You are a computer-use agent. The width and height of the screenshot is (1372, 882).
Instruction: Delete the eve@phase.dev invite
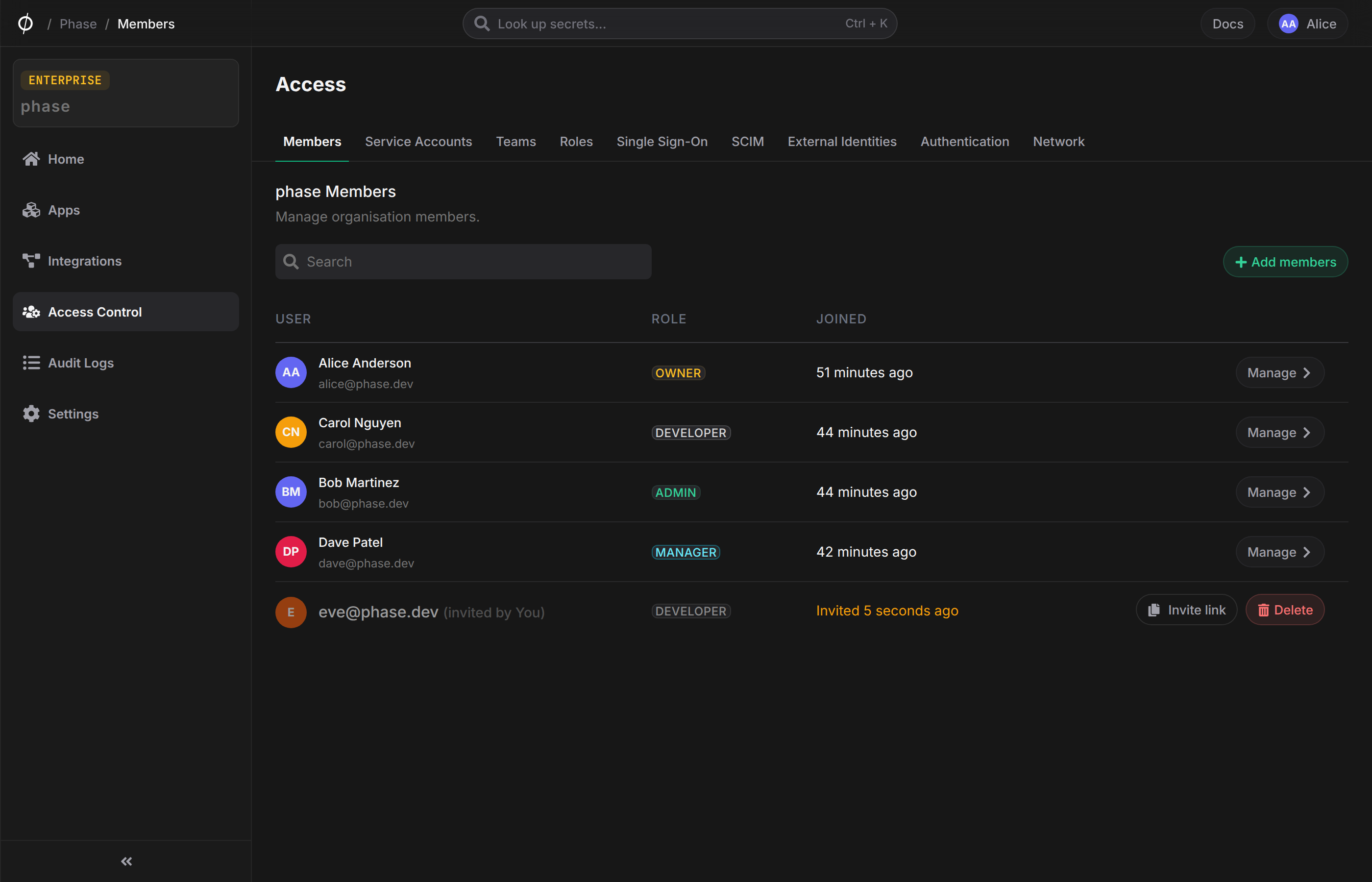pos(1284,610)
